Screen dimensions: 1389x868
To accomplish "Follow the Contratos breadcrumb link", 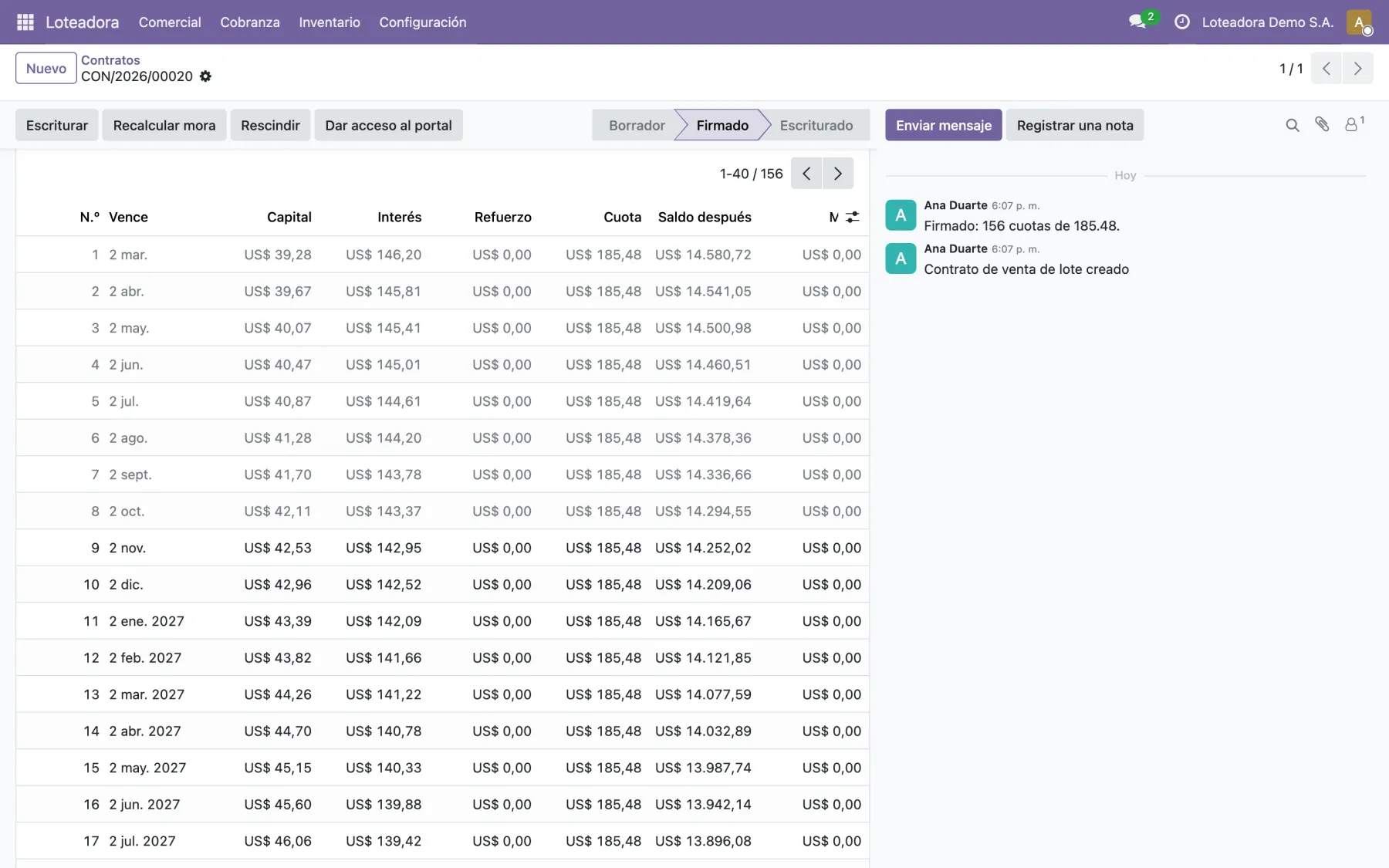I will [x=110, y=60].
